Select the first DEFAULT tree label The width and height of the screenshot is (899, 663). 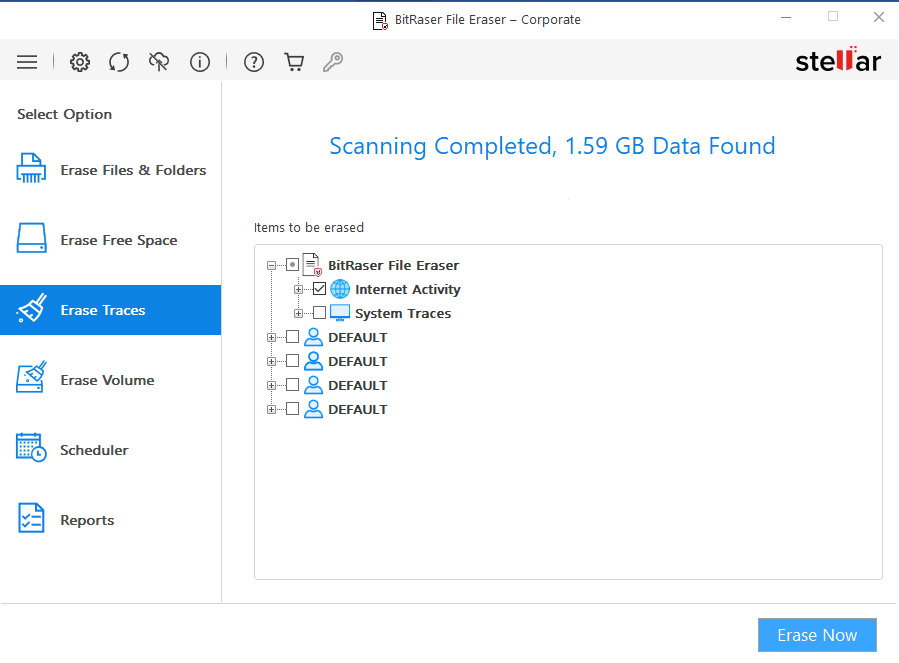(x=358, y=337)
